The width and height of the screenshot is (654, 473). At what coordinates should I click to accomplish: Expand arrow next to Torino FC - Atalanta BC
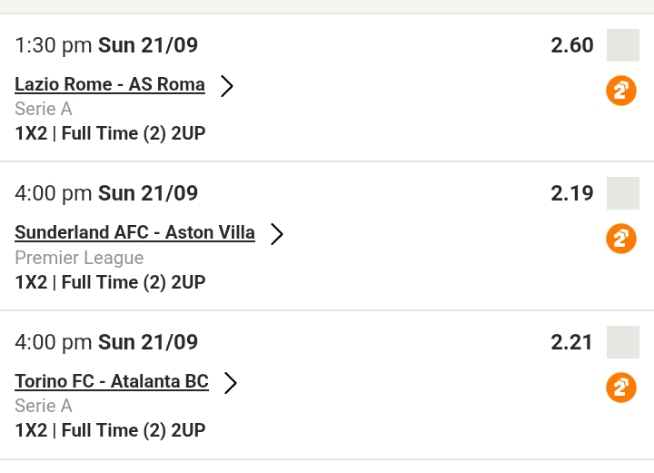[231, 382]
